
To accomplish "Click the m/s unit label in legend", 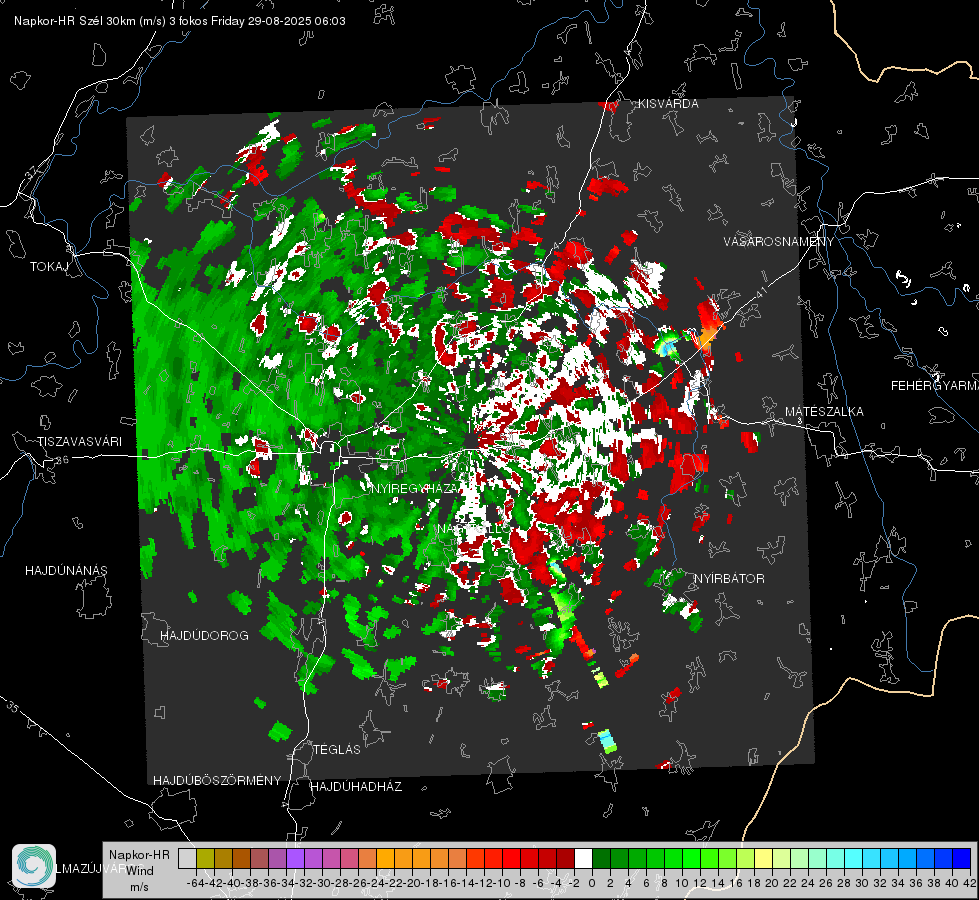I will click(139, 887).
